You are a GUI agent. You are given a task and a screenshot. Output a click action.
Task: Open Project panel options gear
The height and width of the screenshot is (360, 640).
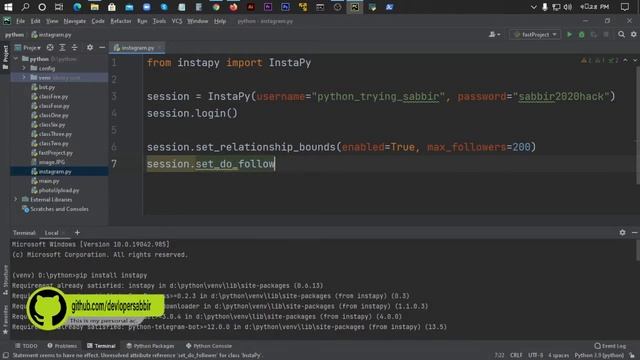(90, 48)
